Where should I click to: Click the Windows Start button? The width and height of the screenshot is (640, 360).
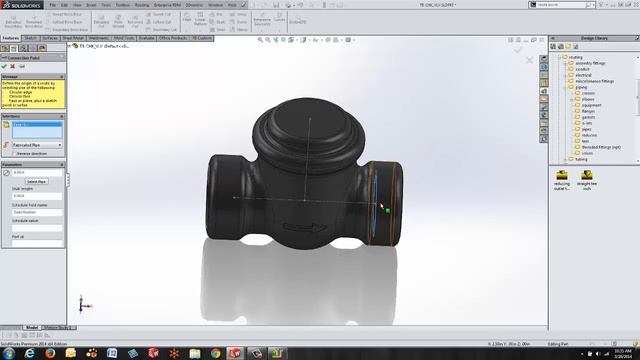(x=9, y=353)
